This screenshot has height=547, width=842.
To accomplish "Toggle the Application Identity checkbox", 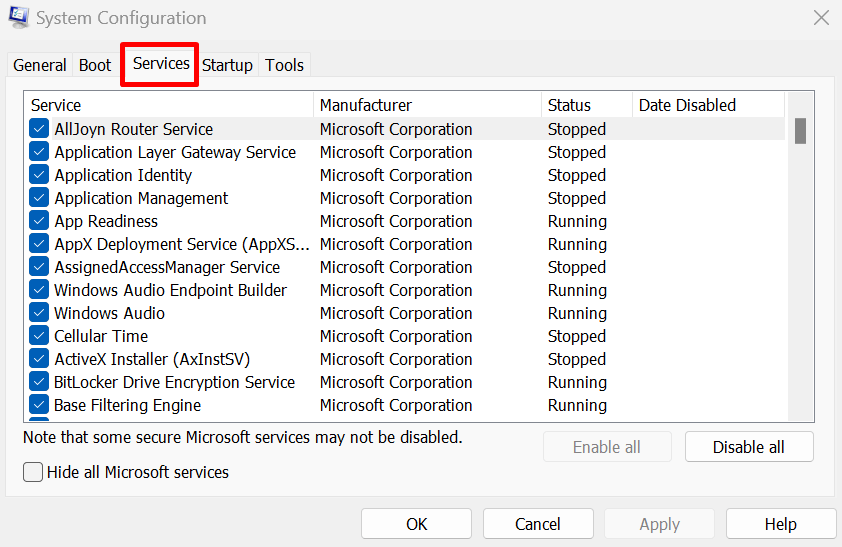I will (39, 175).
